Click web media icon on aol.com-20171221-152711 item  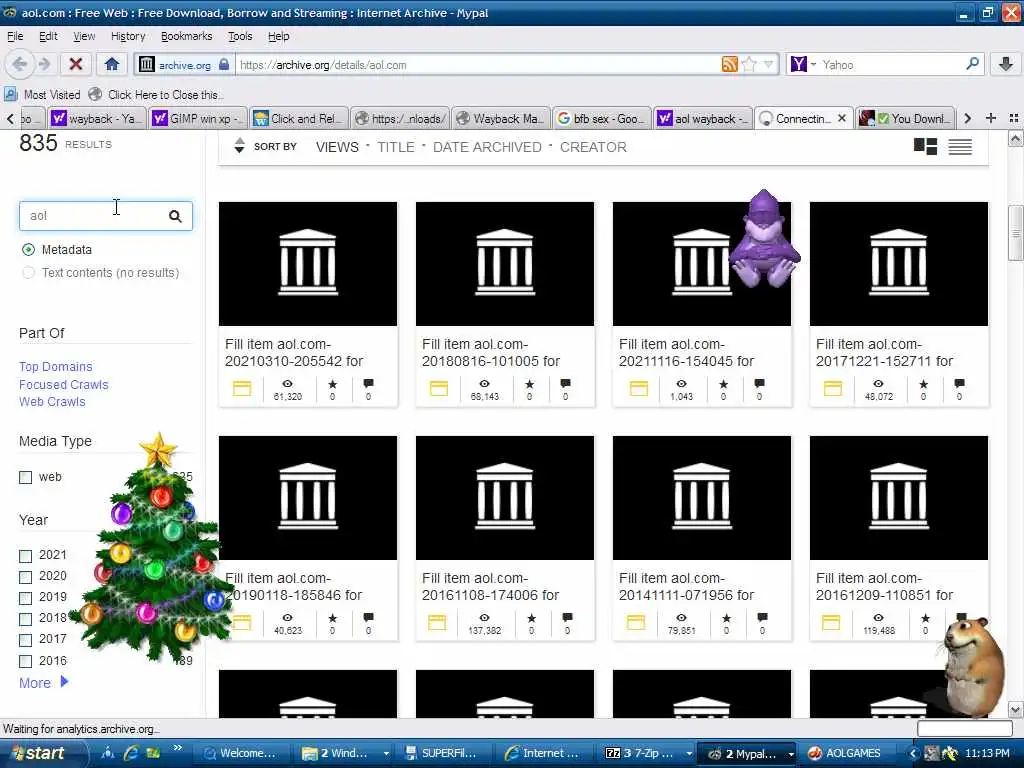point(832,389)
